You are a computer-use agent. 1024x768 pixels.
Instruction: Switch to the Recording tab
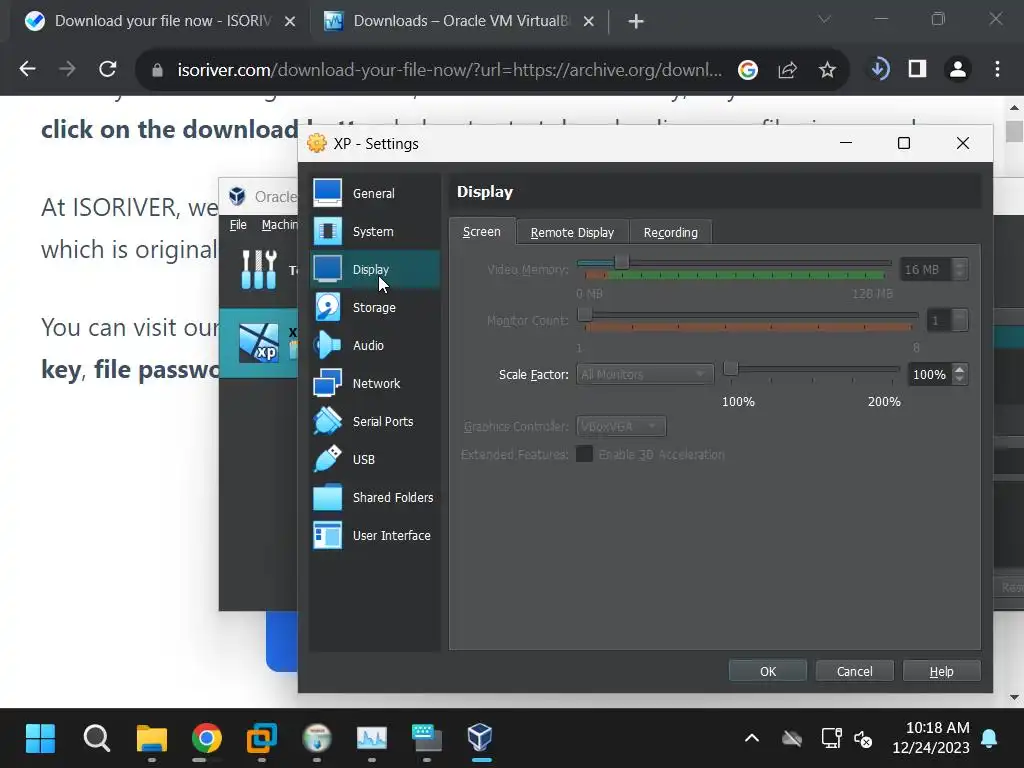coord(671,232)
